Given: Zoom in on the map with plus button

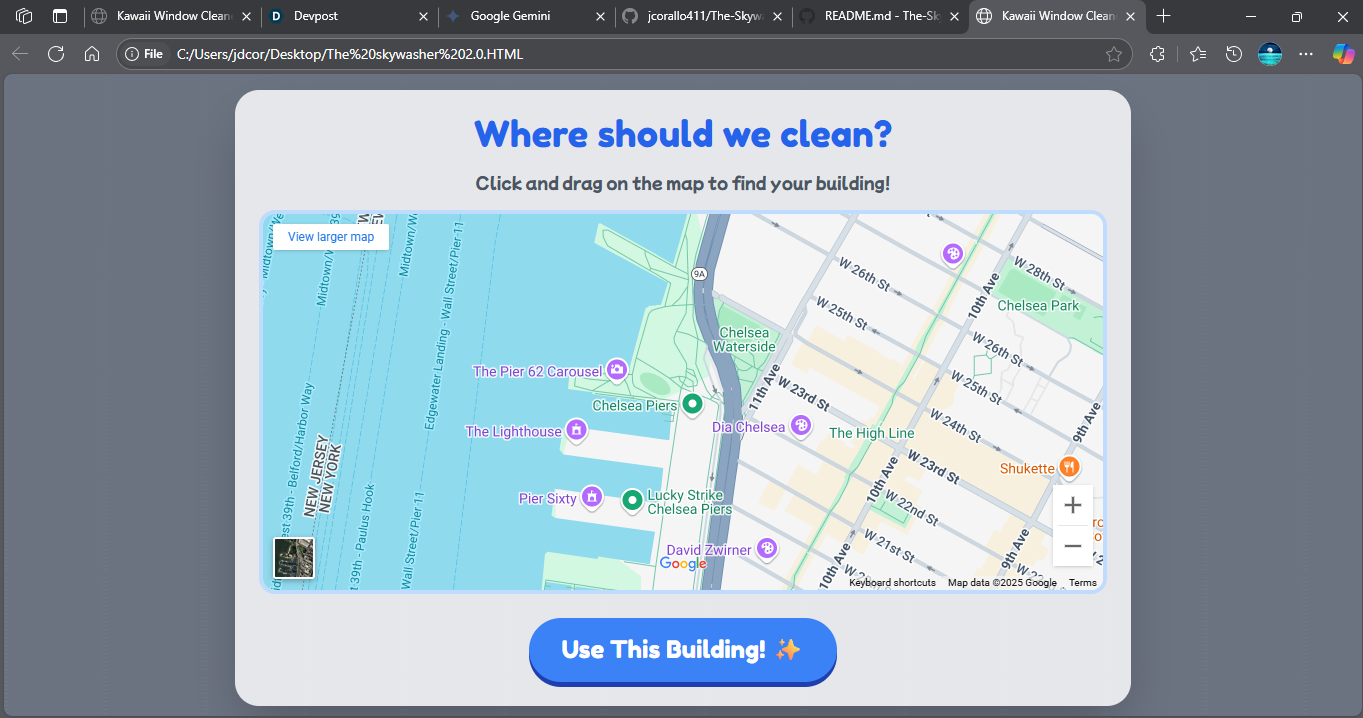Looking at the screenshot, I should click(x=1072, y=505).
